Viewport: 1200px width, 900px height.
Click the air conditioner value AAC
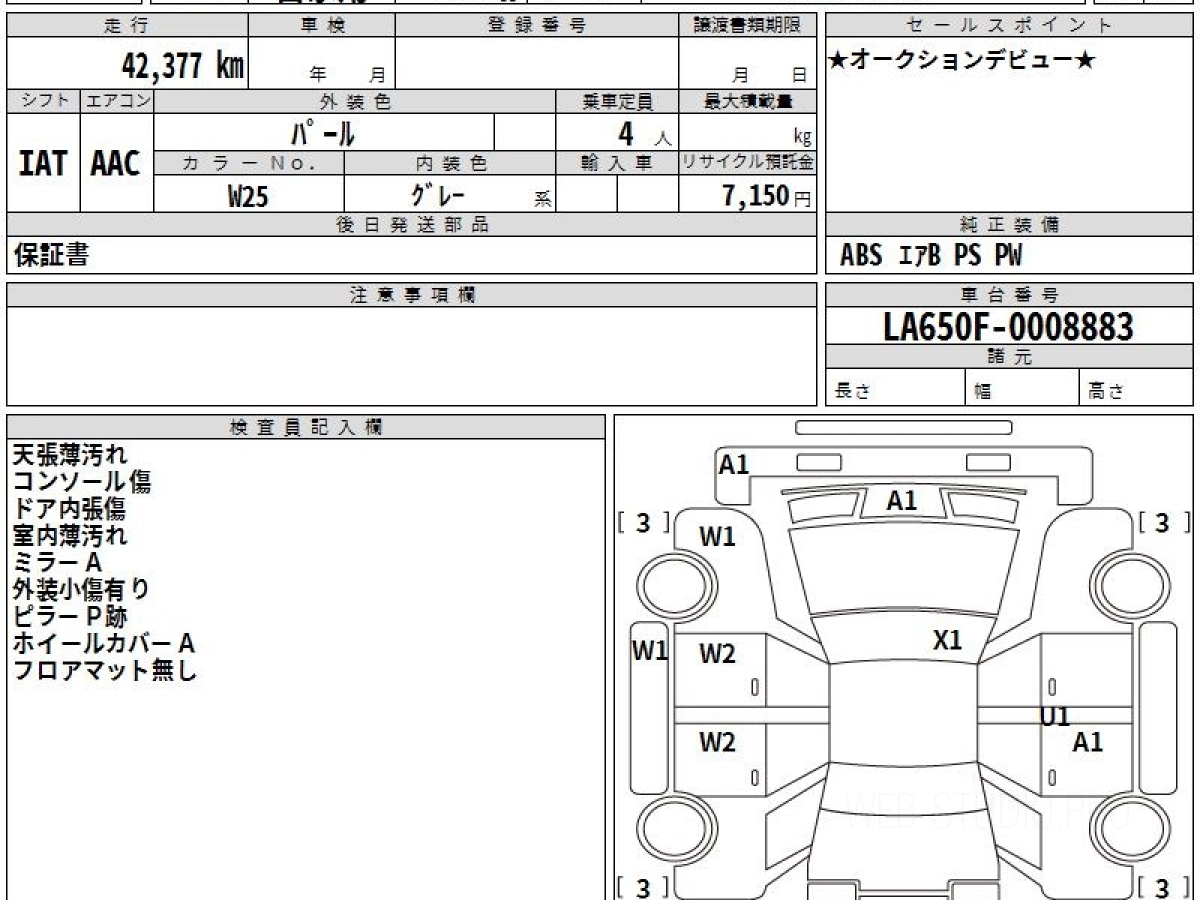pyautogui.click(x=116, y=163)
